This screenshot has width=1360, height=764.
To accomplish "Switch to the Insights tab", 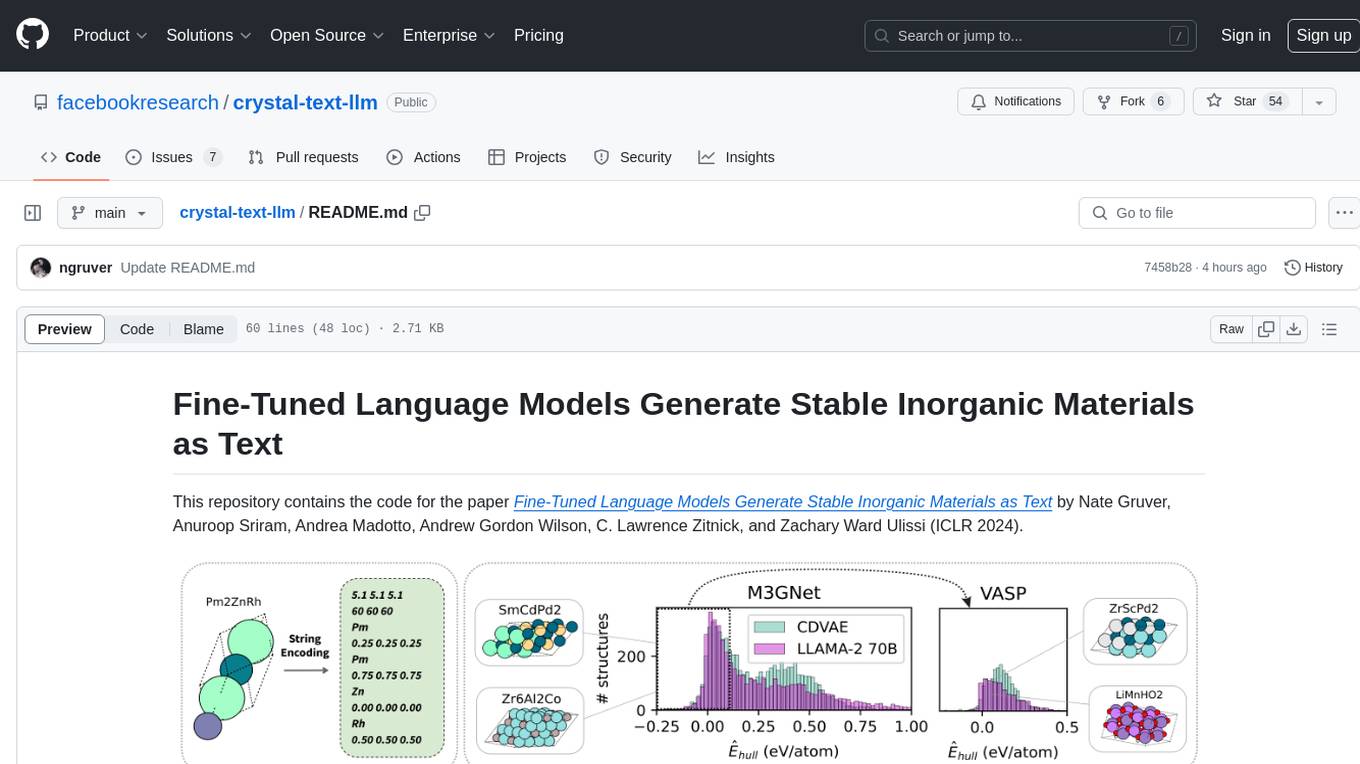I will (x=736, y=157).
